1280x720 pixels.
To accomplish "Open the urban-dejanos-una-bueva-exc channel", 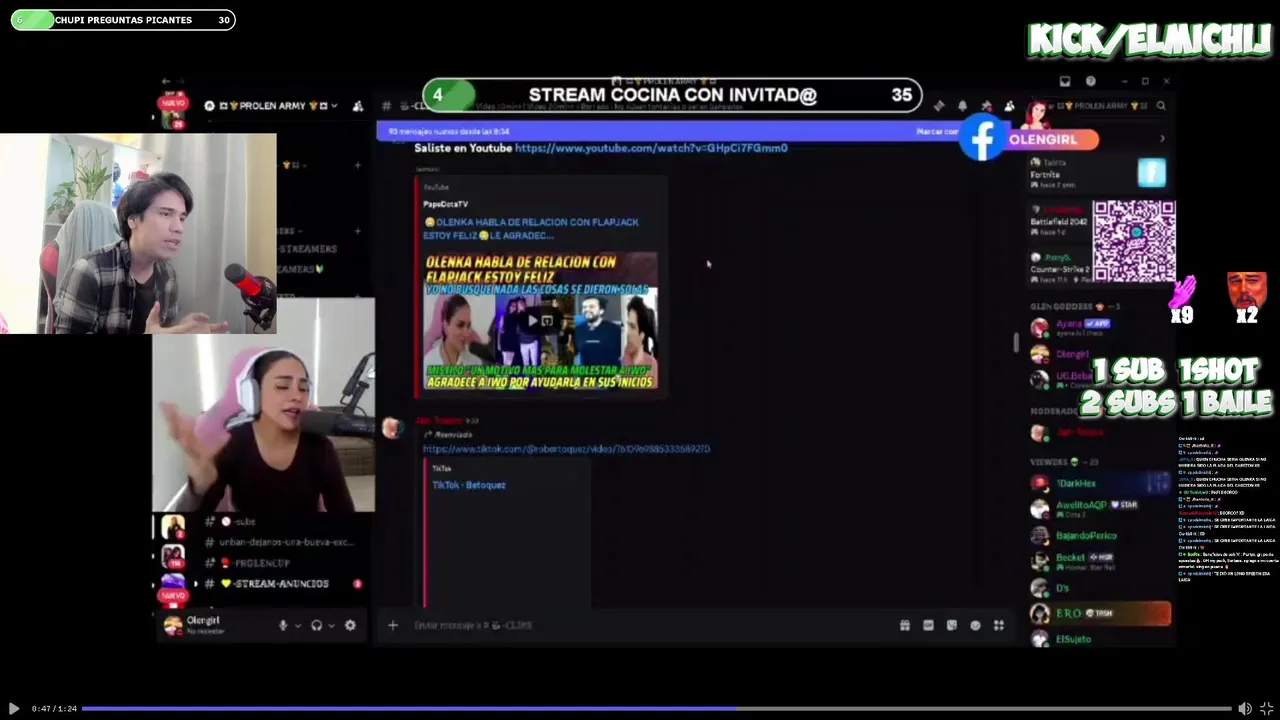I will 280,542.
